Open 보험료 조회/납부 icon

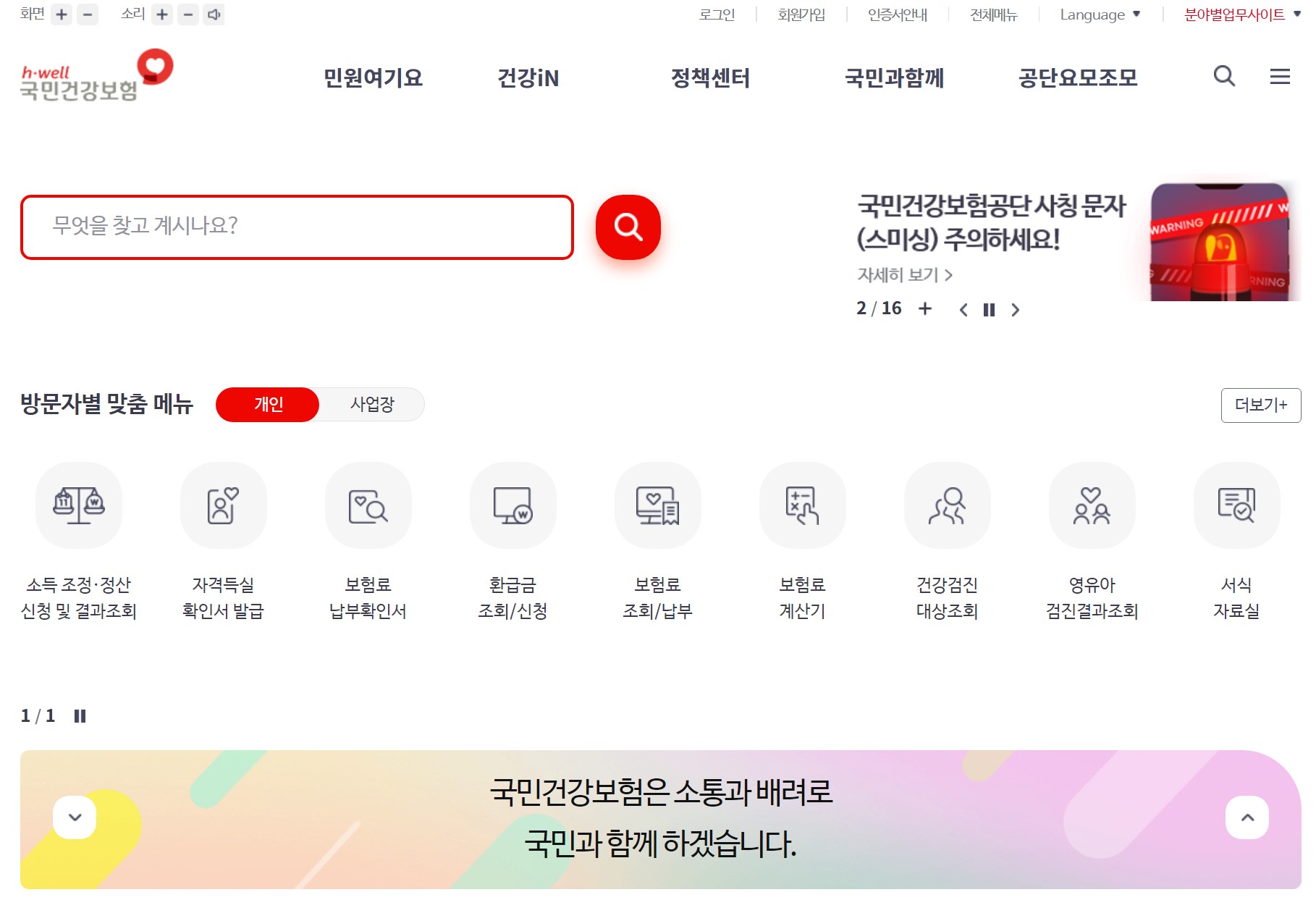pyautogui.click(x=658, y=505)
